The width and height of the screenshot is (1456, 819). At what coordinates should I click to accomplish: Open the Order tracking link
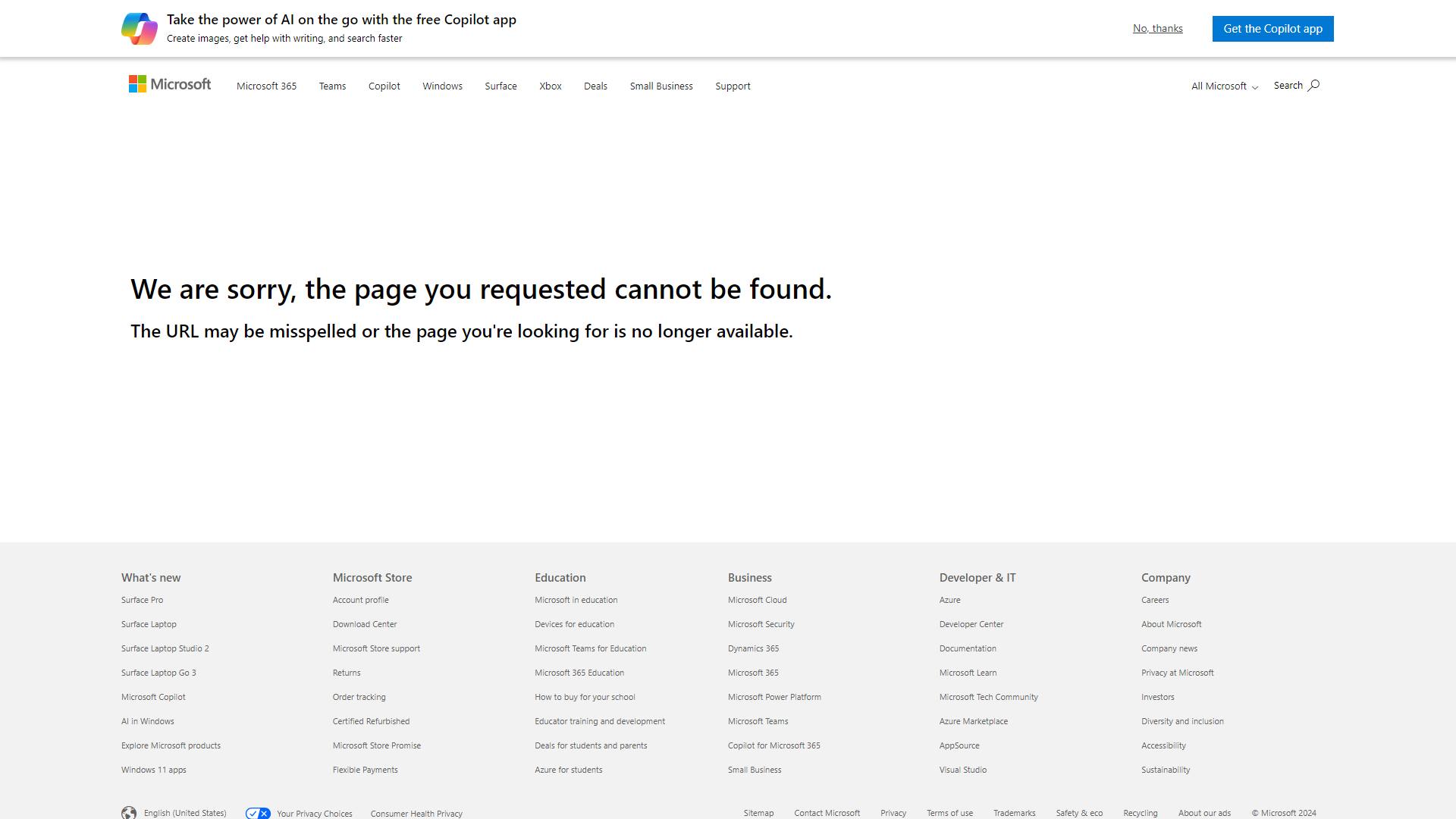click(x=359, y=696)
